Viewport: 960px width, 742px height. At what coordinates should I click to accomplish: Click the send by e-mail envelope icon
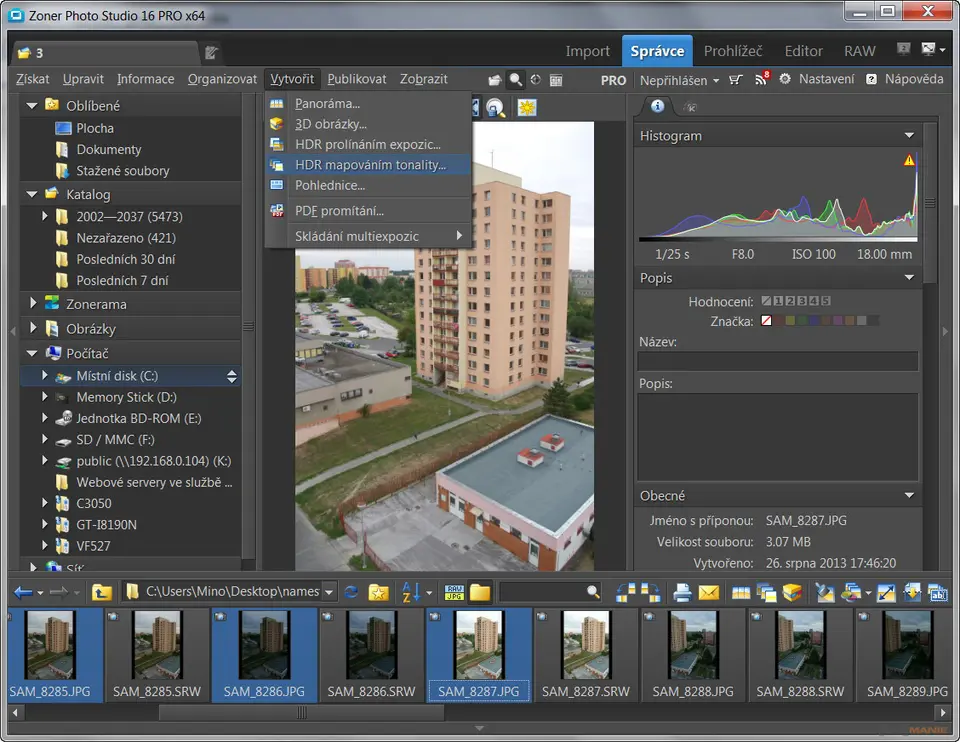coord(709,593)
